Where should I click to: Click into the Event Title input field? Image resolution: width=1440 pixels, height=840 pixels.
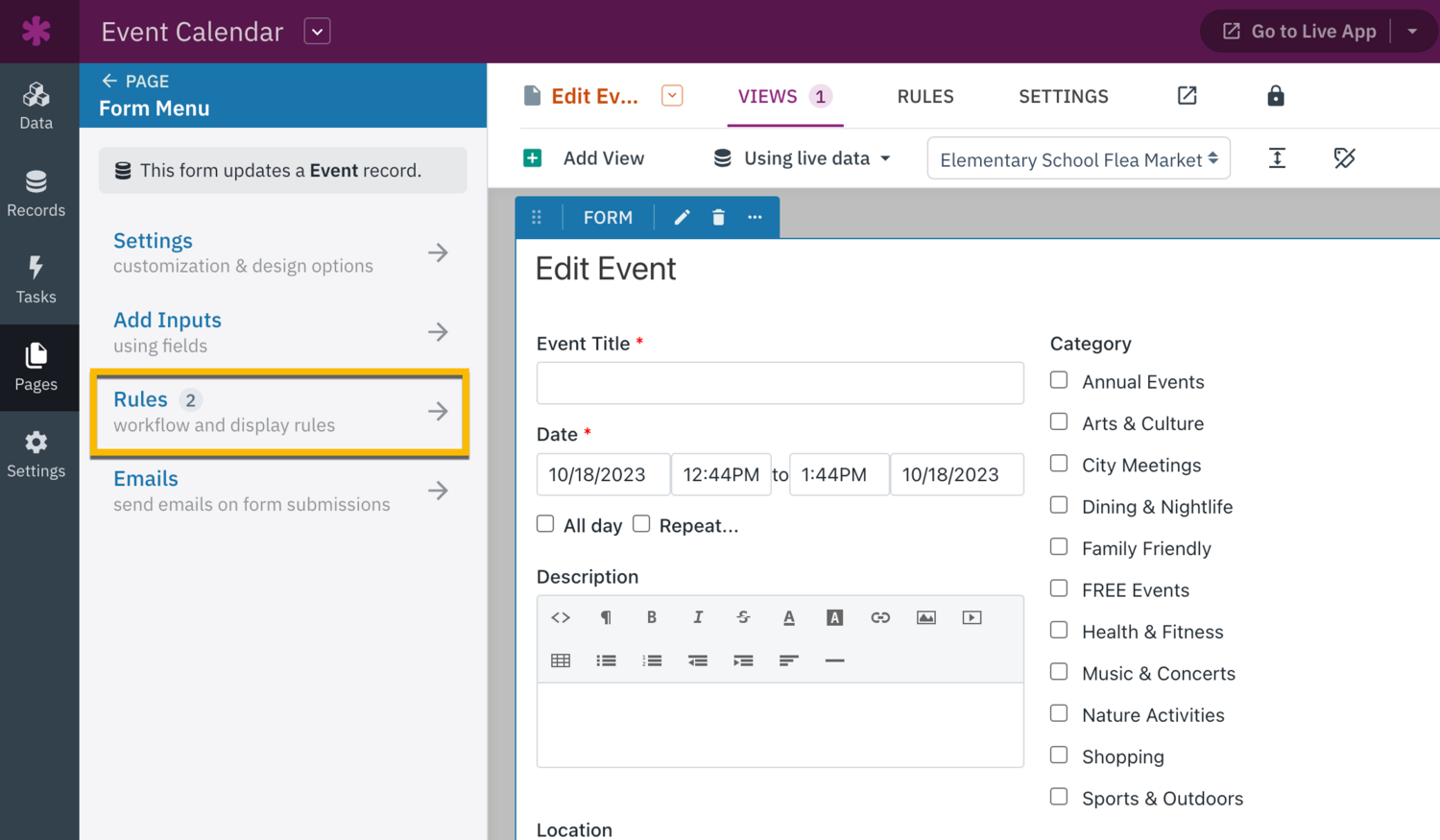780,383
